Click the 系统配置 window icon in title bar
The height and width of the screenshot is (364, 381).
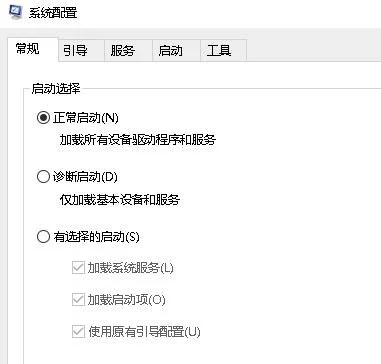pos(15,12)
